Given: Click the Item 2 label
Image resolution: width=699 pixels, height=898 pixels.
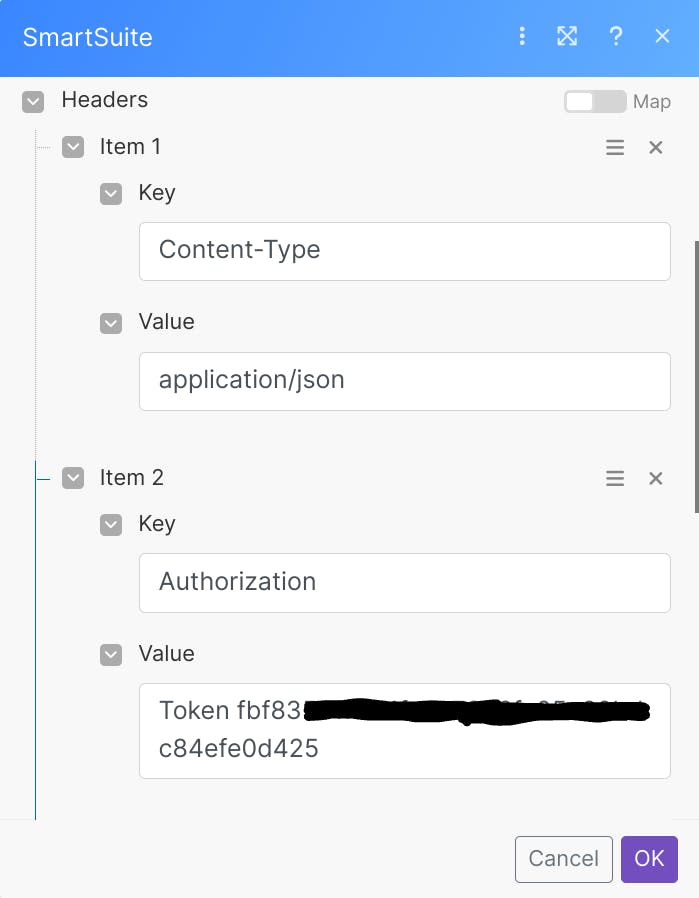Looking at the screenshot, I should coord(132,478).
